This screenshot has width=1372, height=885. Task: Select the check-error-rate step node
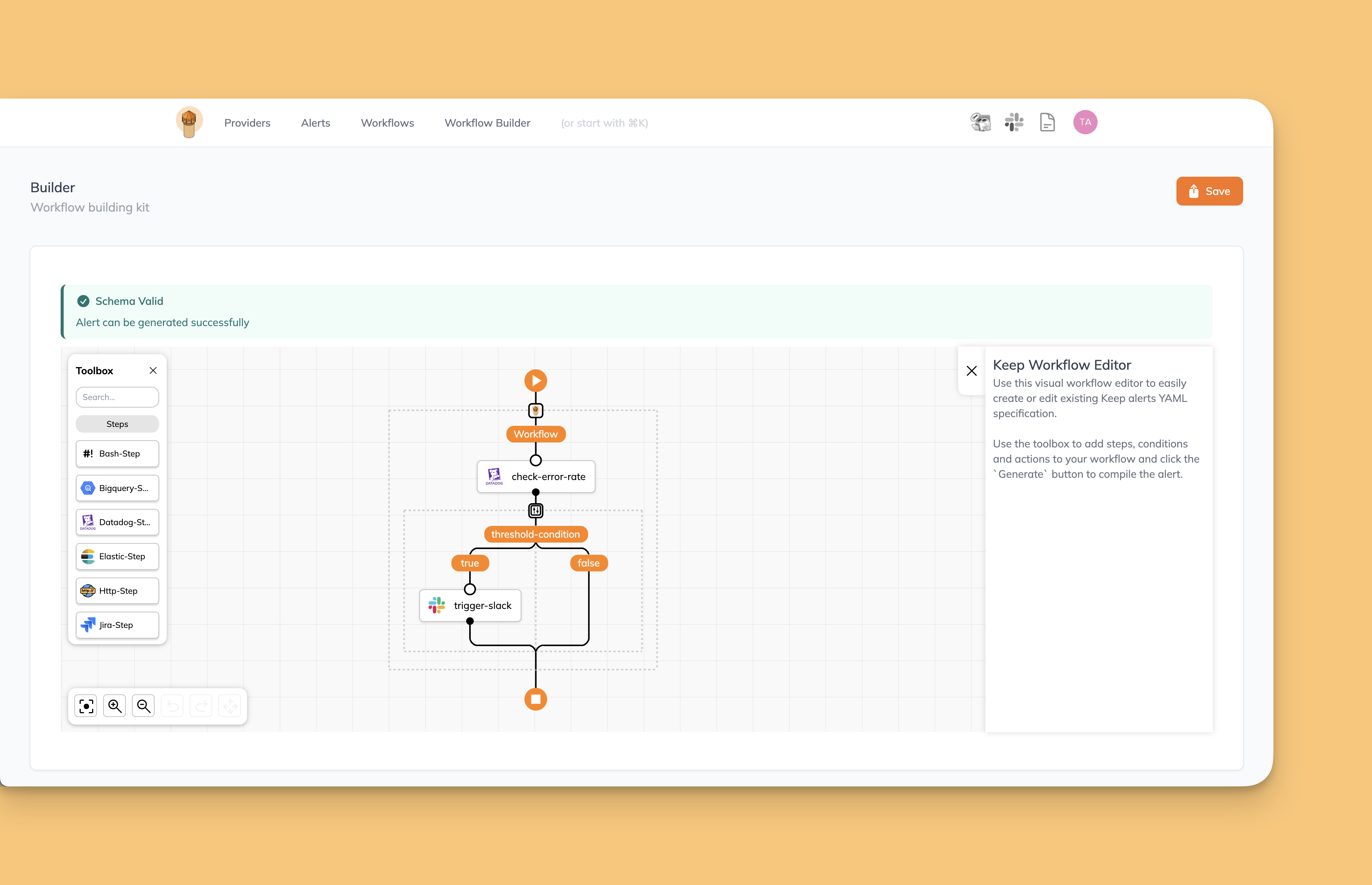(x=535, y=477)
